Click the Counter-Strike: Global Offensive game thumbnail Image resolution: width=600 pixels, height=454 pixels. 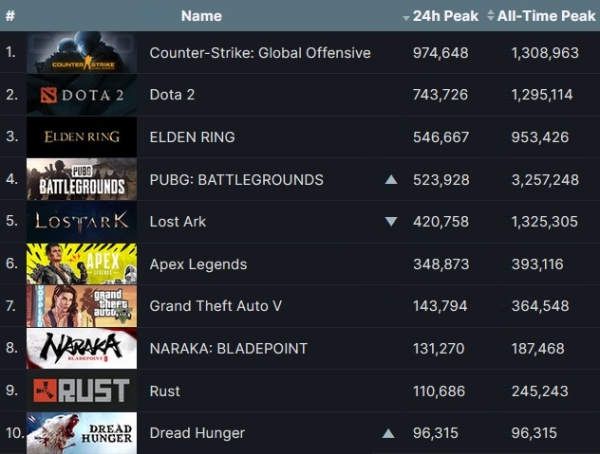coord(82,52)
